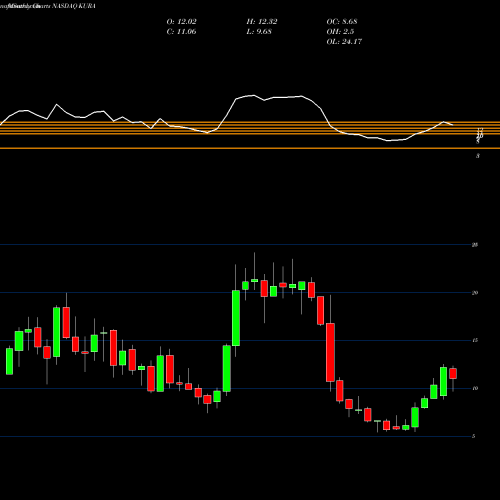Click the low value L: 9.68

pos(259,32)
